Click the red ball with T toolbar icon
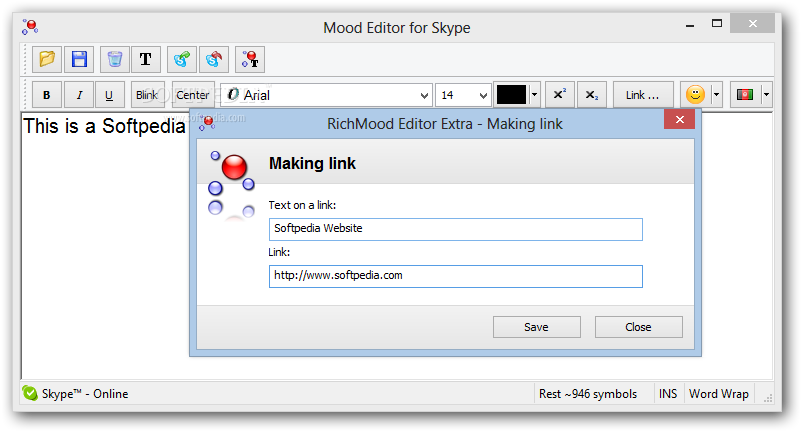The image size is (802, 432). (250, 59)
